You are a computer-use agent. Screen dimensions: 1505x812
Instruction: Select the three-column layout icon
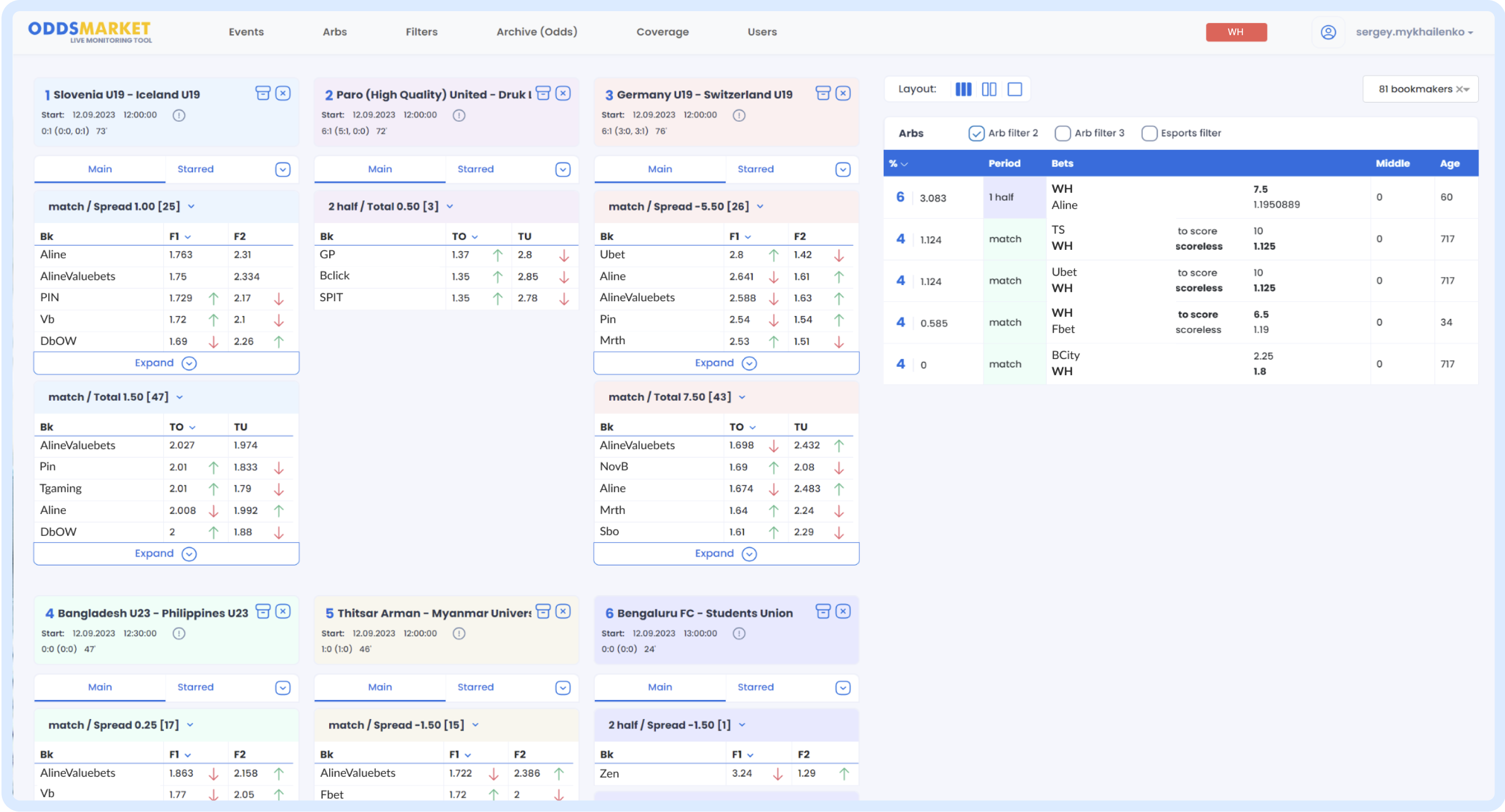click(963, 89)
